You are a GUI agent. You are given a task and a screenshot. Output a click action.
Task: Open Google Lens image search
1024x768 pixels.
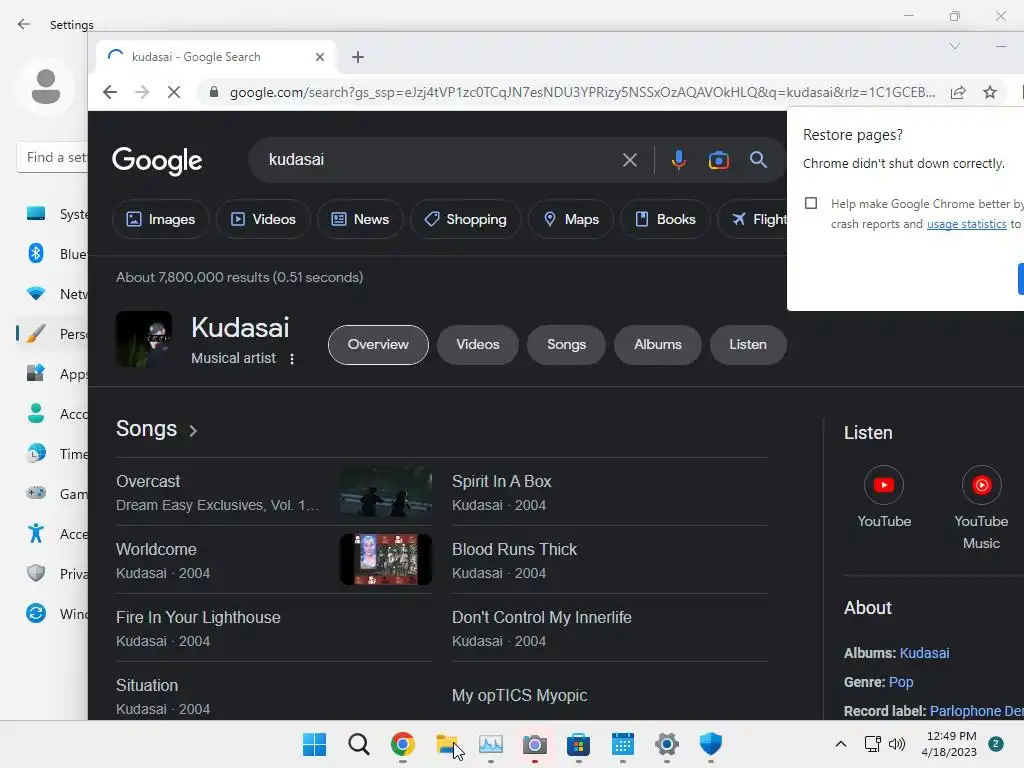coord(718,160)
